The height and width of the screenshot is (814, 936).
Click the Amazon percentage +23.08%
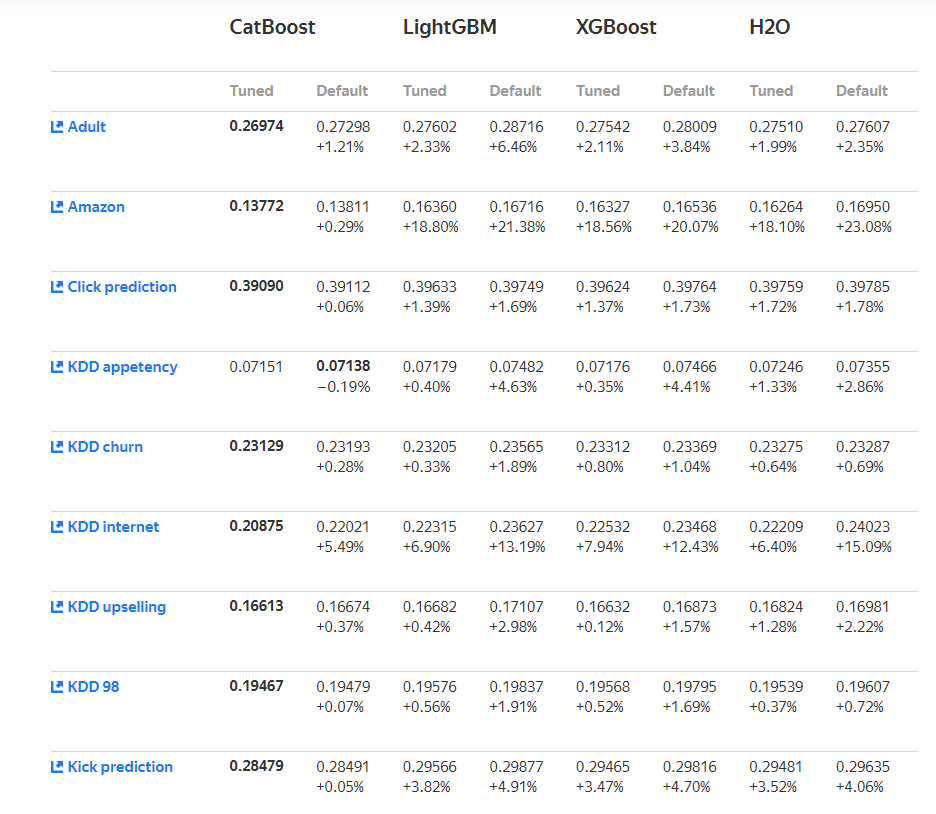click(864, 227)
